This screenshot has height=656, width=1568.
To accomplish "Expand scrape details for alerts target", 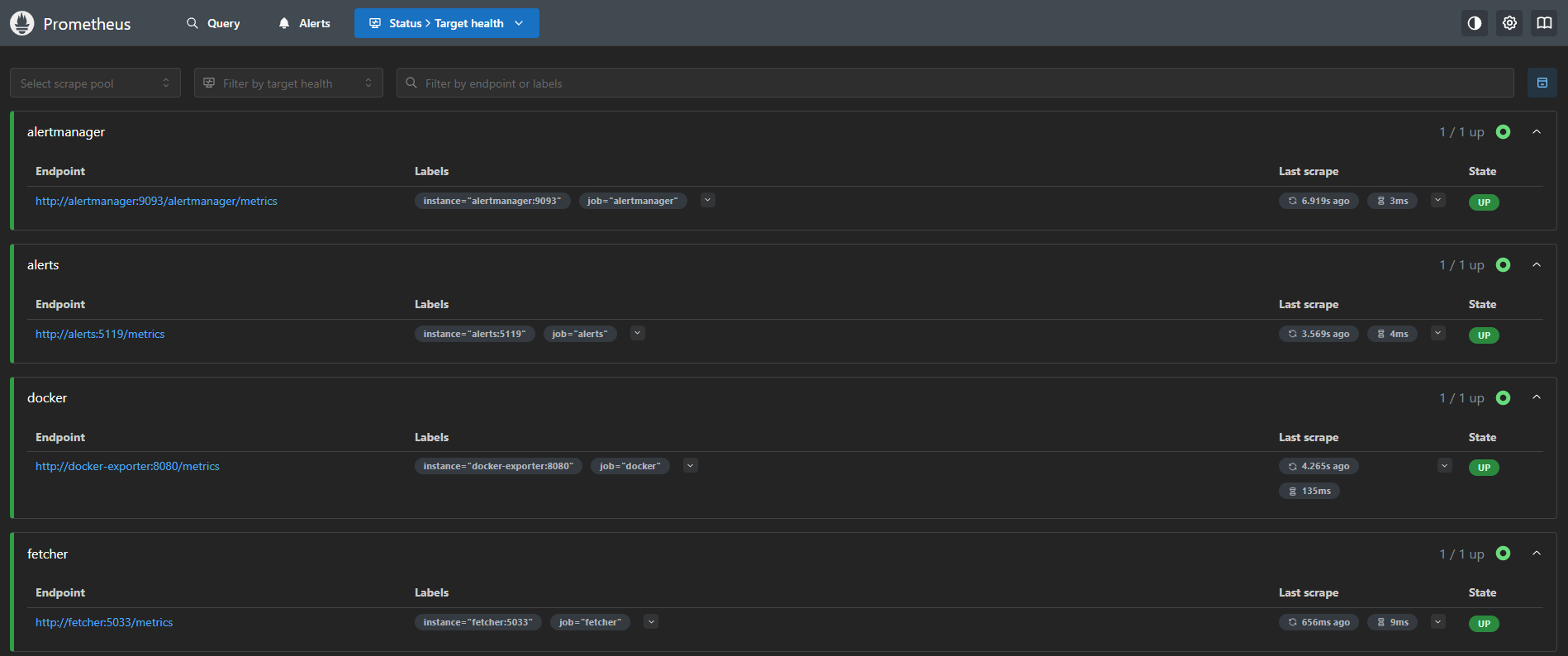I will (1438, 333).
